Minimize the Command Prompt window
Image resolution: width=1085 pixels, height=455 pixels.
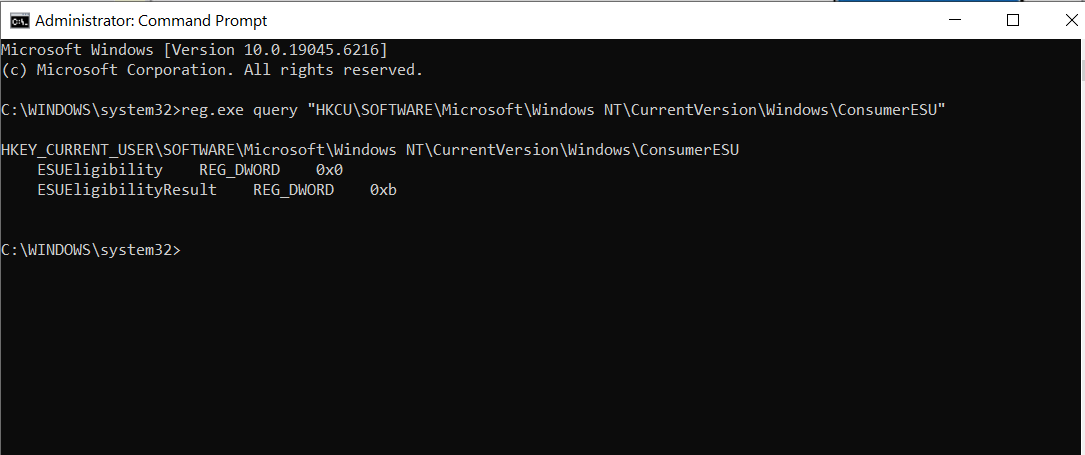tap(957, 20)
